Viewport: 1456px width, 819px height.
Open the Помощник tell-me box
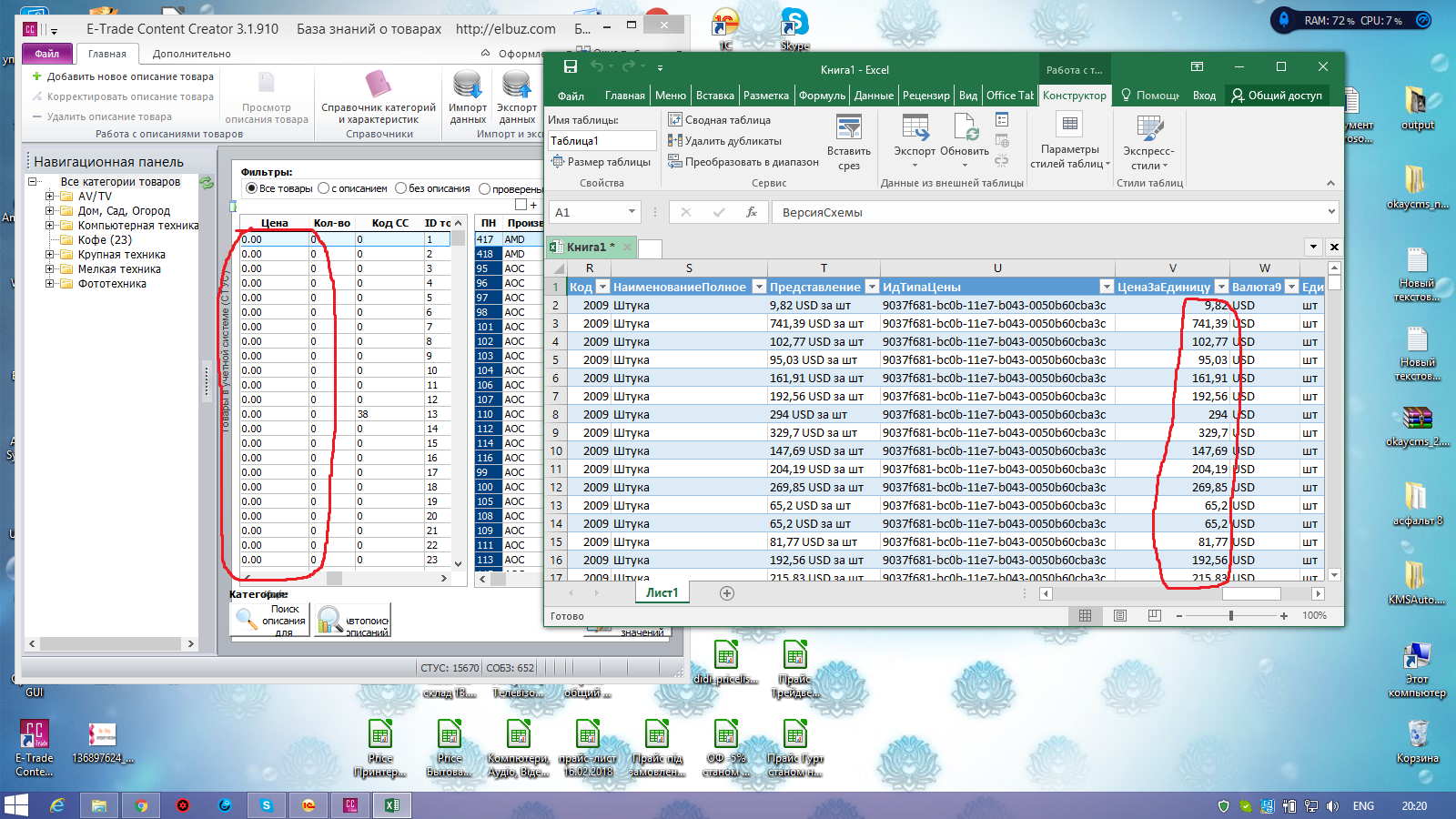(1150, 96)
